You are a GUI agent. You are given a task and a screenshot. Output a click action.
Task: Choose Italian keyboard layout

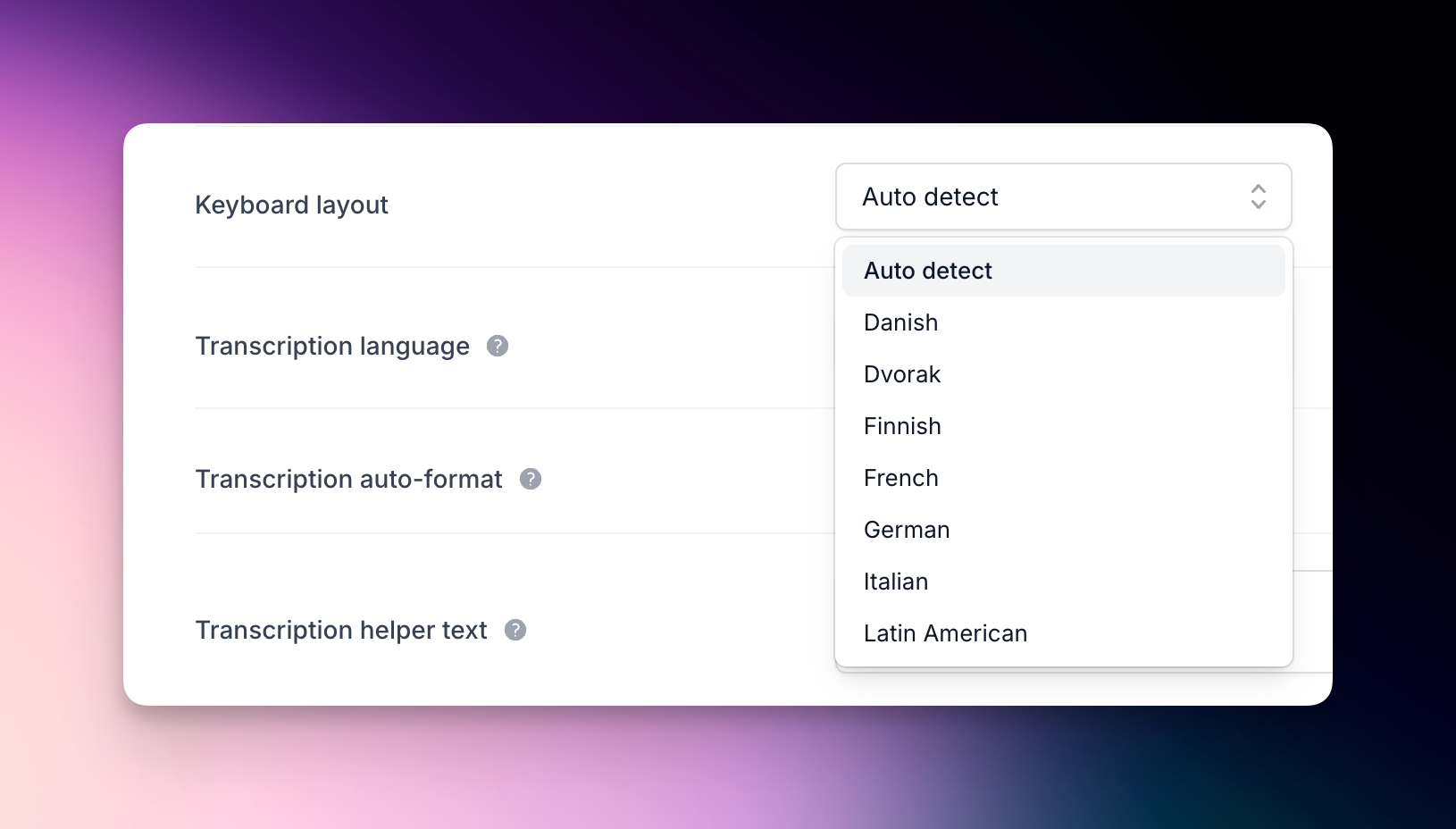[x=1063, y=582]
